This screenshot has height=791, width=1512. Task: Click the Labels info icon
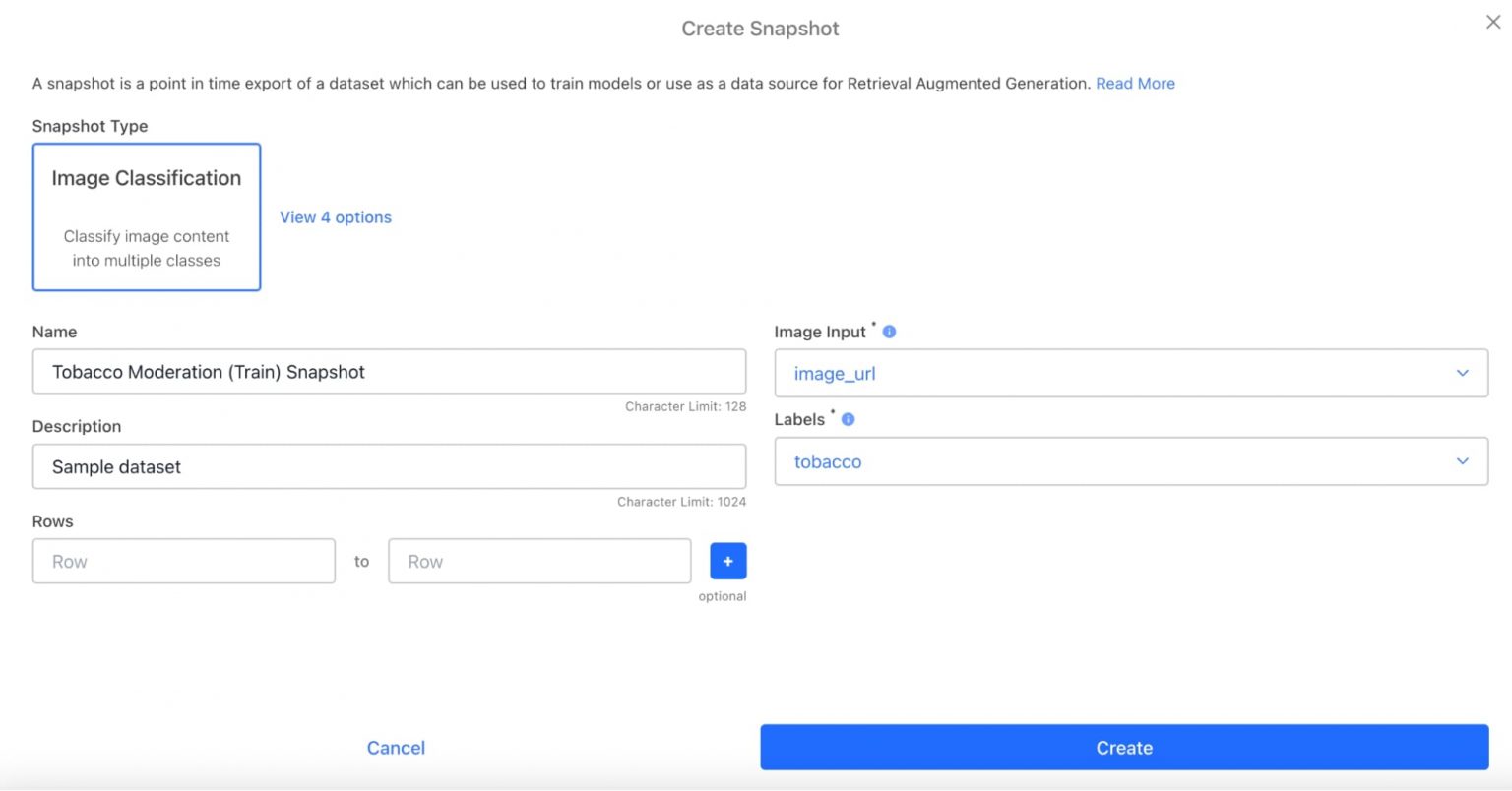848,418
